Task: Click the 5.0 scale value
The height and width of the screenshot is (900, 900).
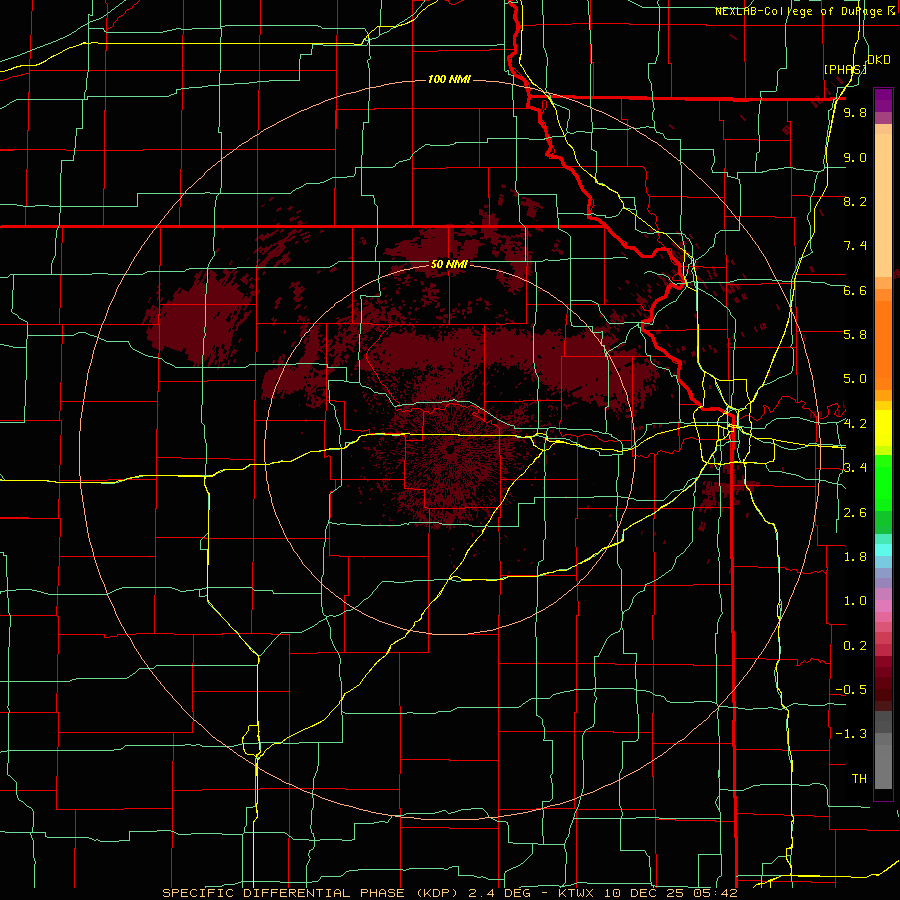Action: pos(855,379)
